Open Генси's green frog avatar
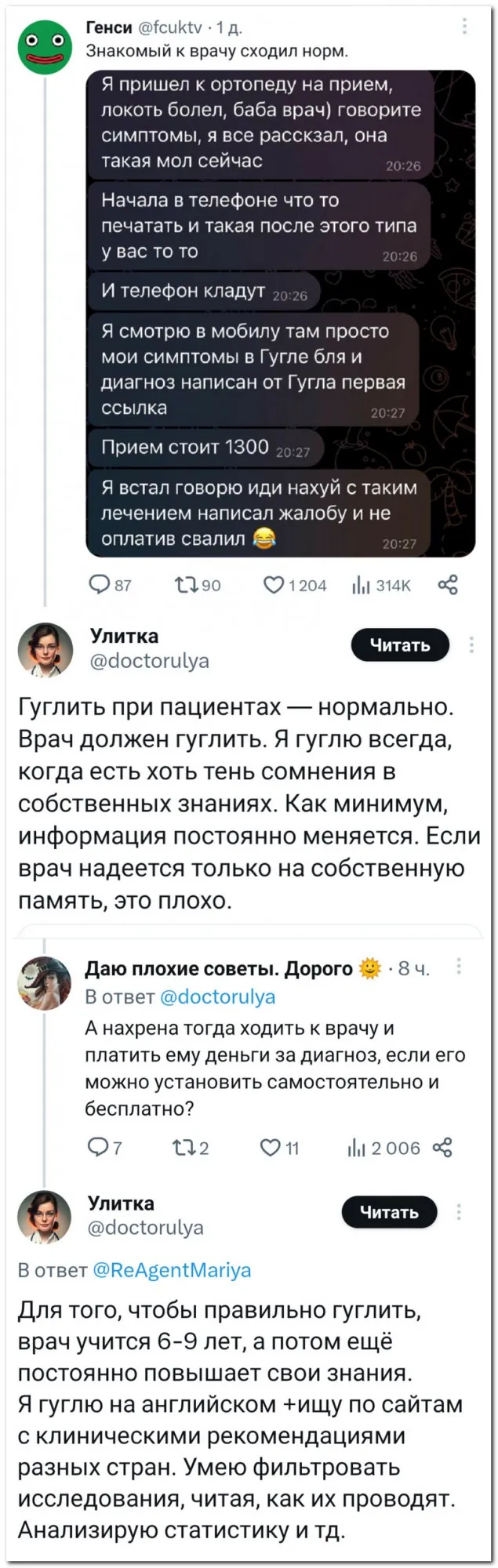This screenshot has height=1568, width=498. click(45, 49)
